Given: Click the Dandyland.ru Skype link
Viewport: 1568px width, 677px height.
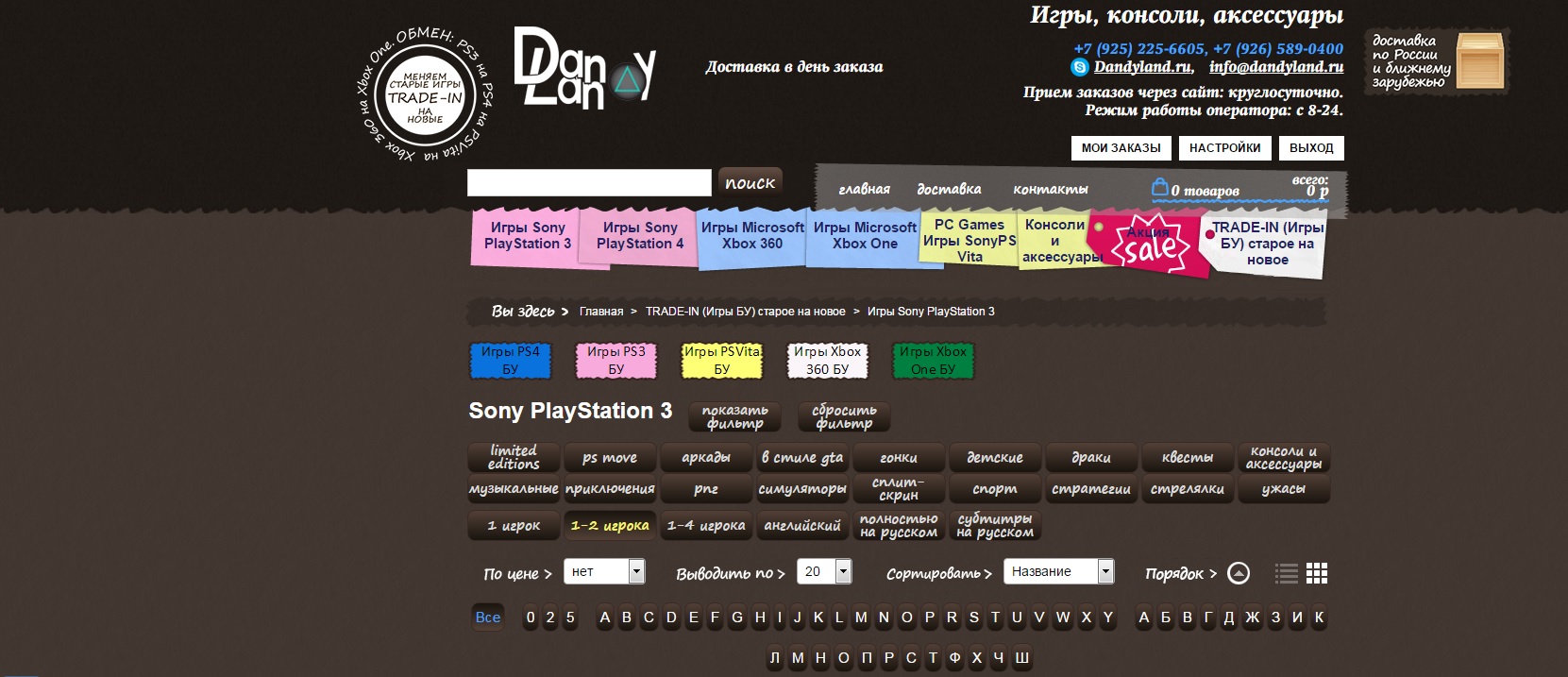Looking at the screenshot, I should pos(1142,67).
